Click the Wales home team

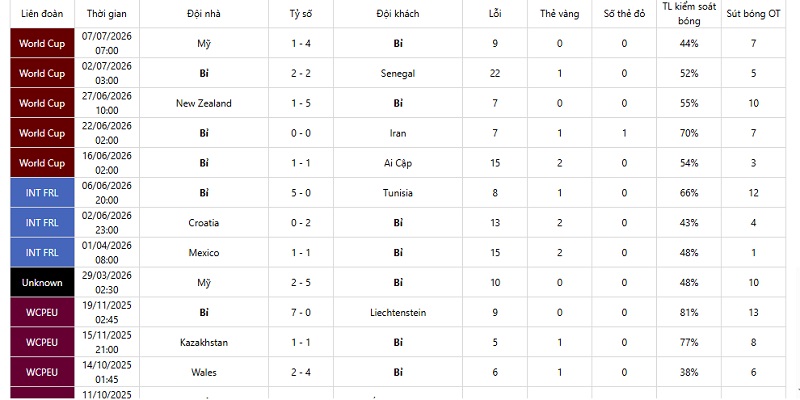tap(204, 372)
